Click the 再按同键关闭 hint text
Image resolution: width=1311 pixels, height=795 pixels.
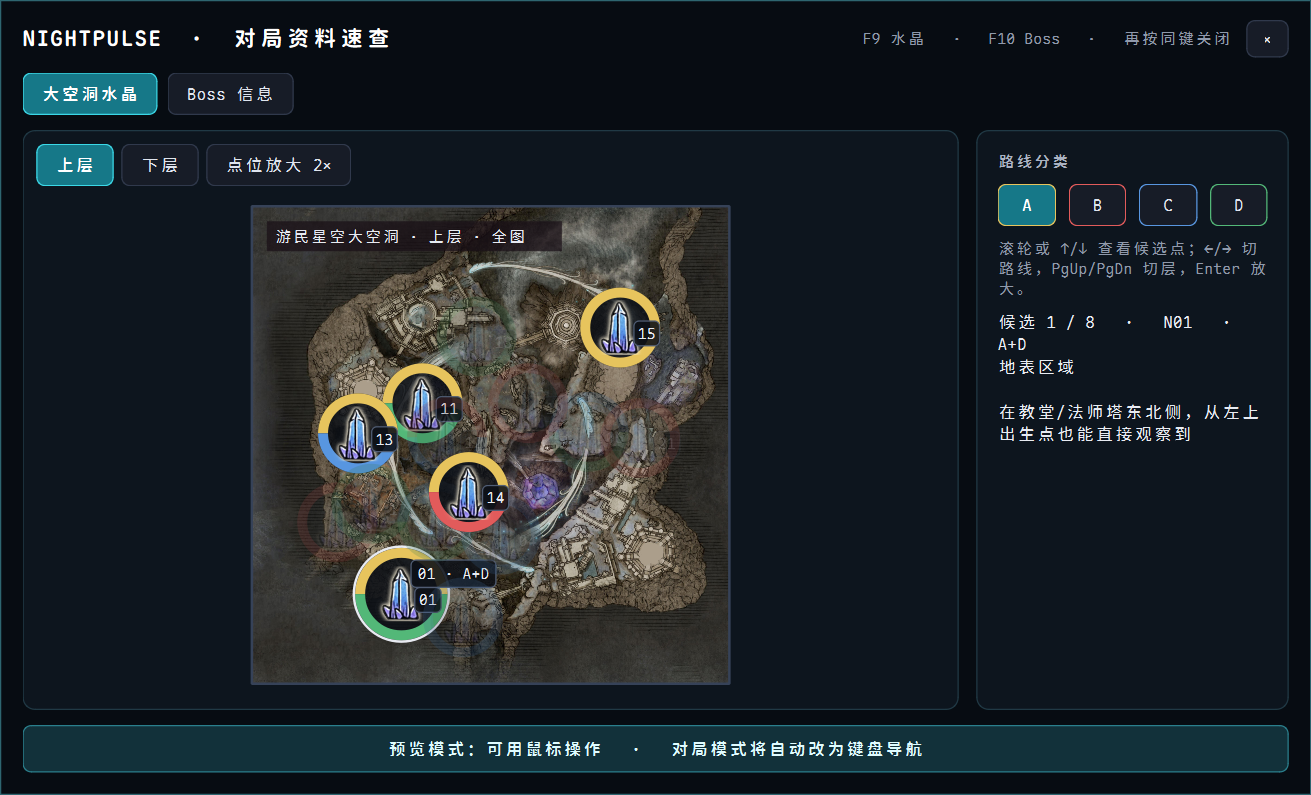click(1179, 39)
